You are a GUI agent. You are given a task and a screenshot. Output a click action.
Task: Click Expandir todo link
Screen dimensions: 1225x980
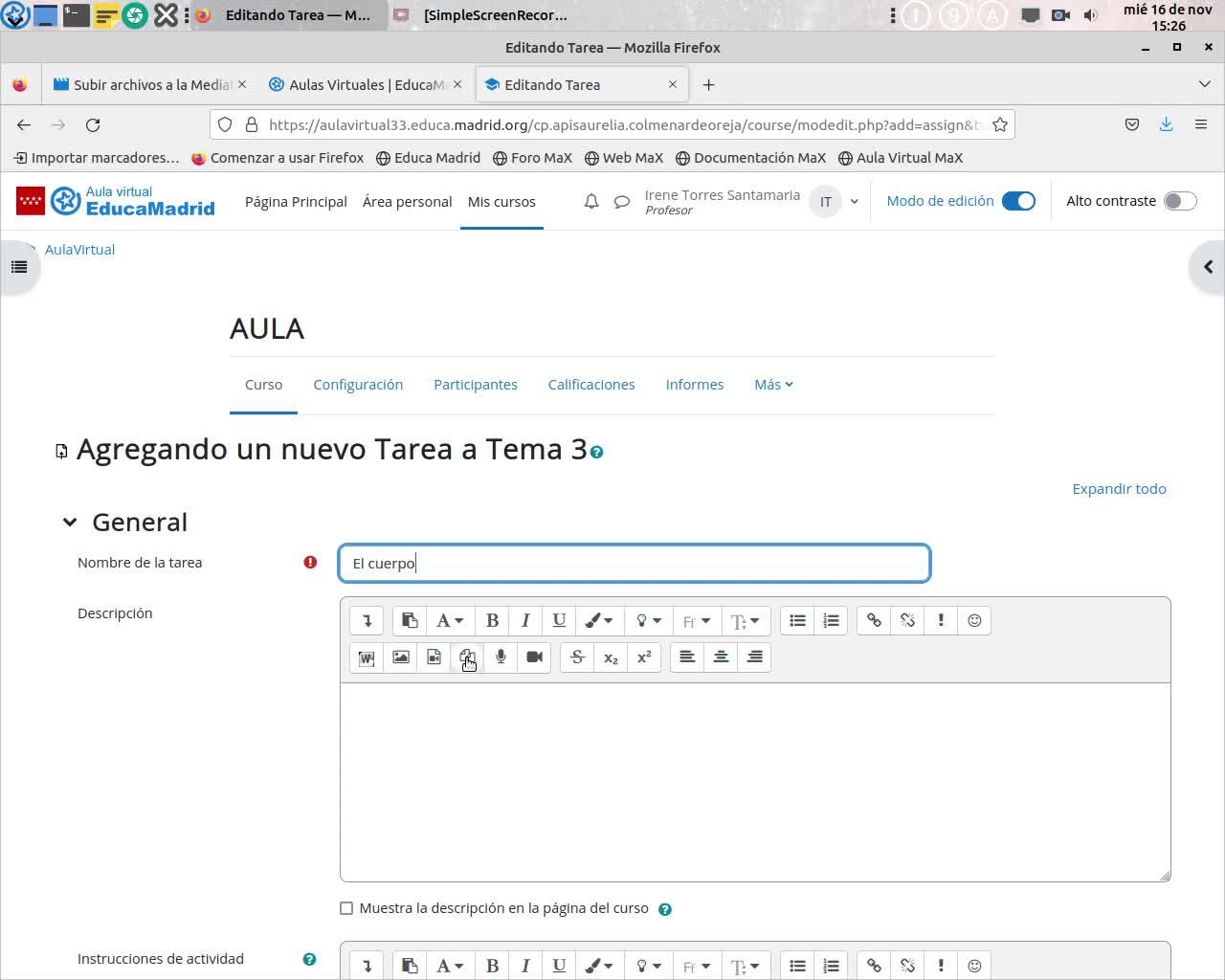[x=1119, y=489]
